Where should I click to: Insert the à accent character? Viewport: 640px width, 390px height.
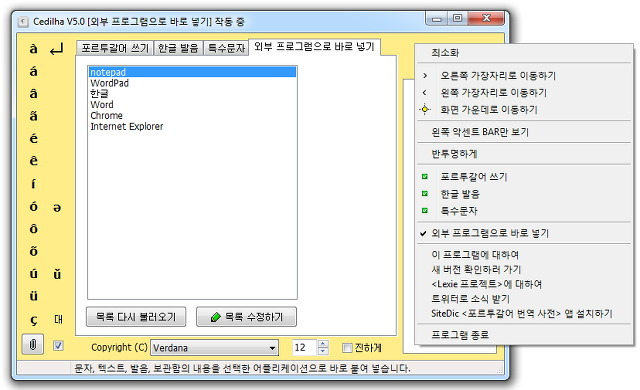tap(33, 49)
